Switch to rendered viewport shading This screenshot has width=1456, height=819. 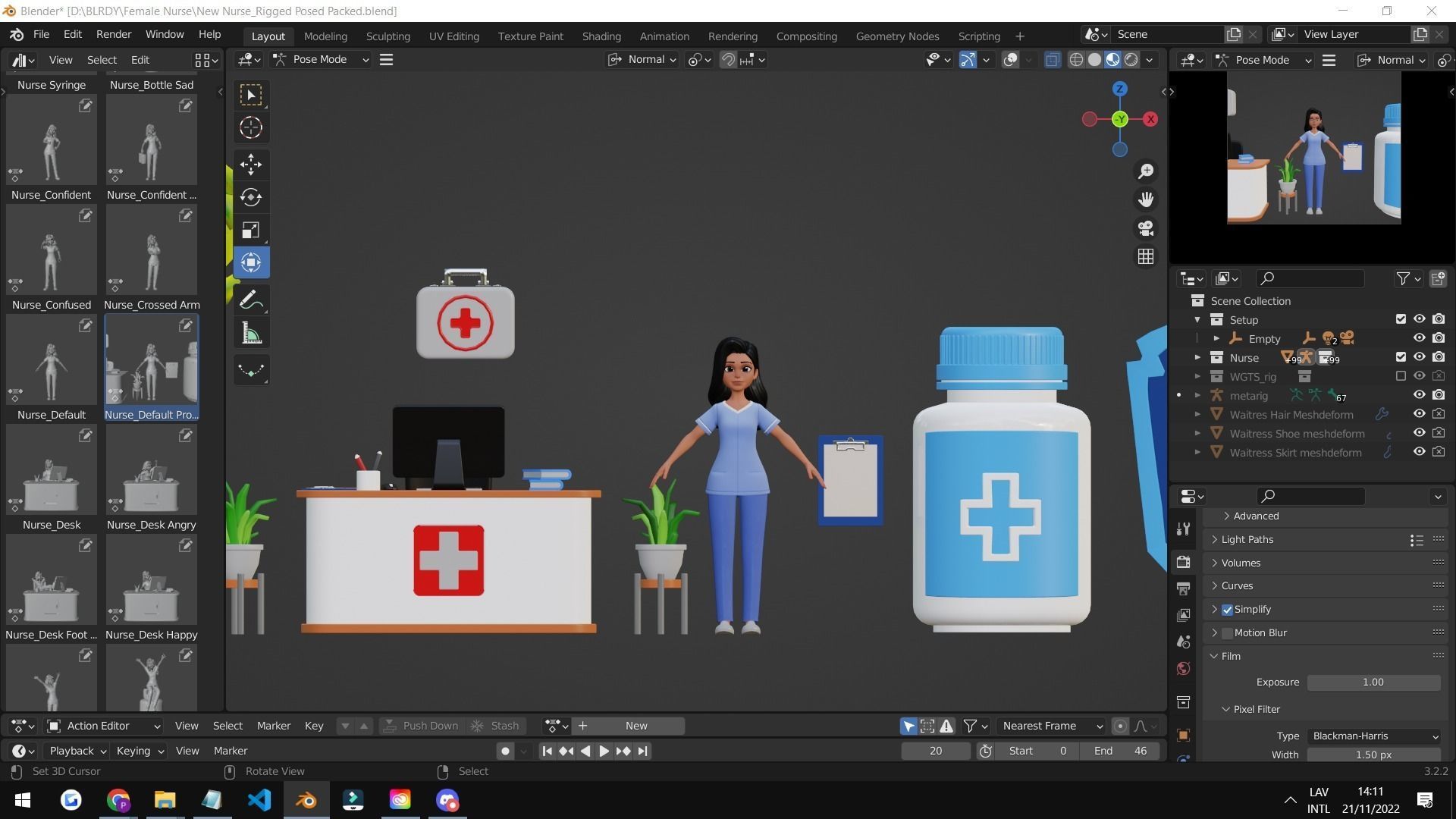click(x=1131, y=60)
